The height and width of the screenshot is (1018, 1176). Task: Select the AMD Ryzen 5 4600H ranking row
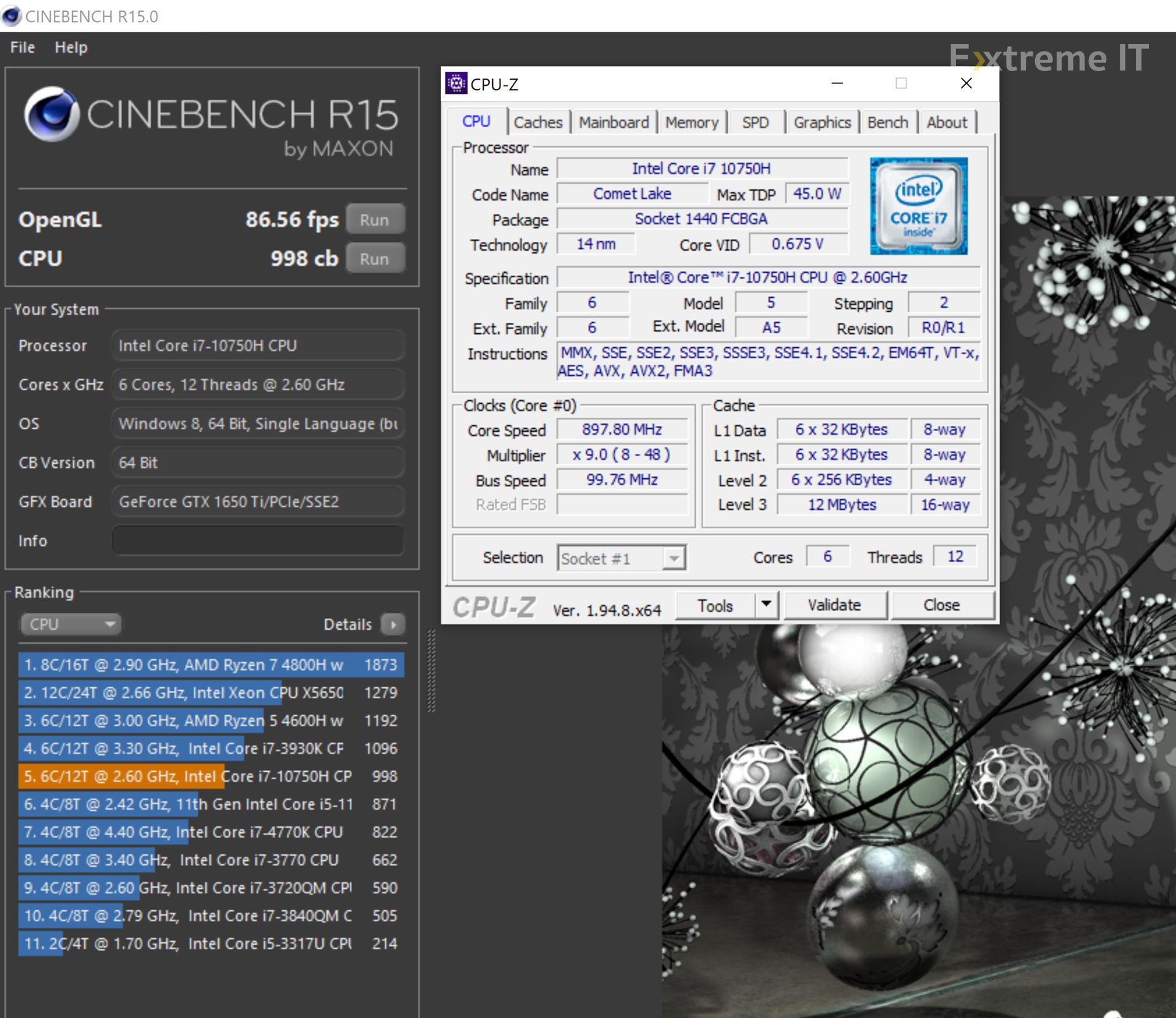pyautogui.click(x=211, y=720)
